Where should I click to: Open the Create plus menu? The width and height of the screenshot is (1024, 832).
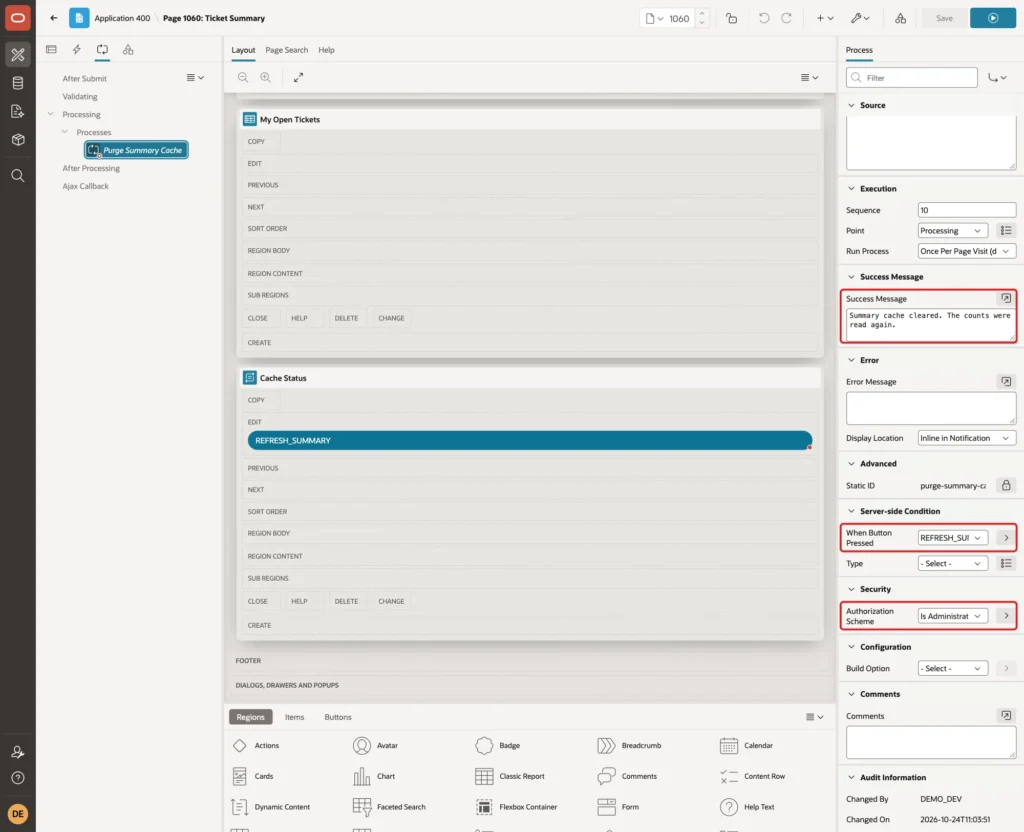825,18
